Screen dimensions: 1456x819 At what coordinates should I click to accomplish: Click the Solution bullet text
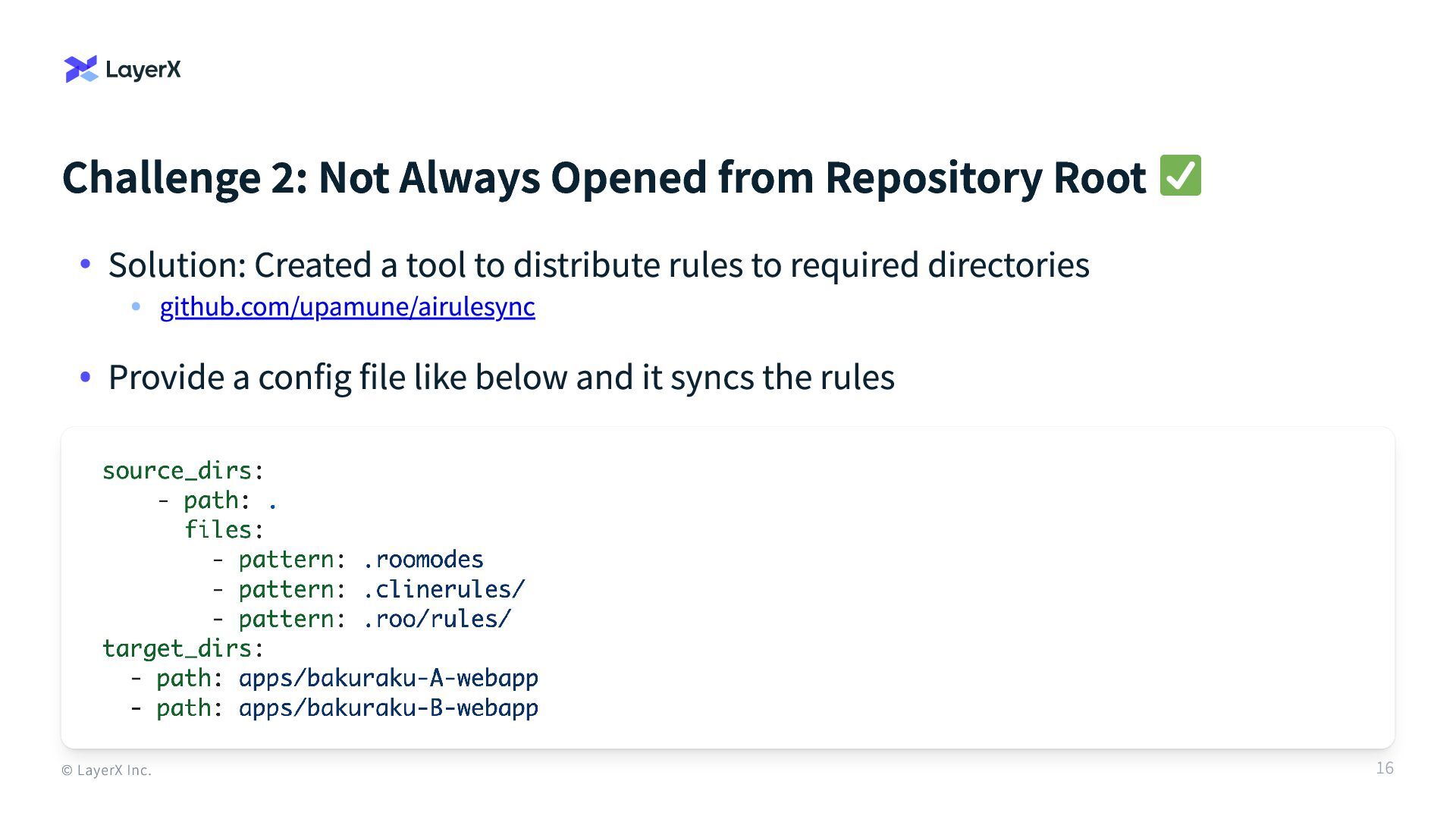(598, 265)
